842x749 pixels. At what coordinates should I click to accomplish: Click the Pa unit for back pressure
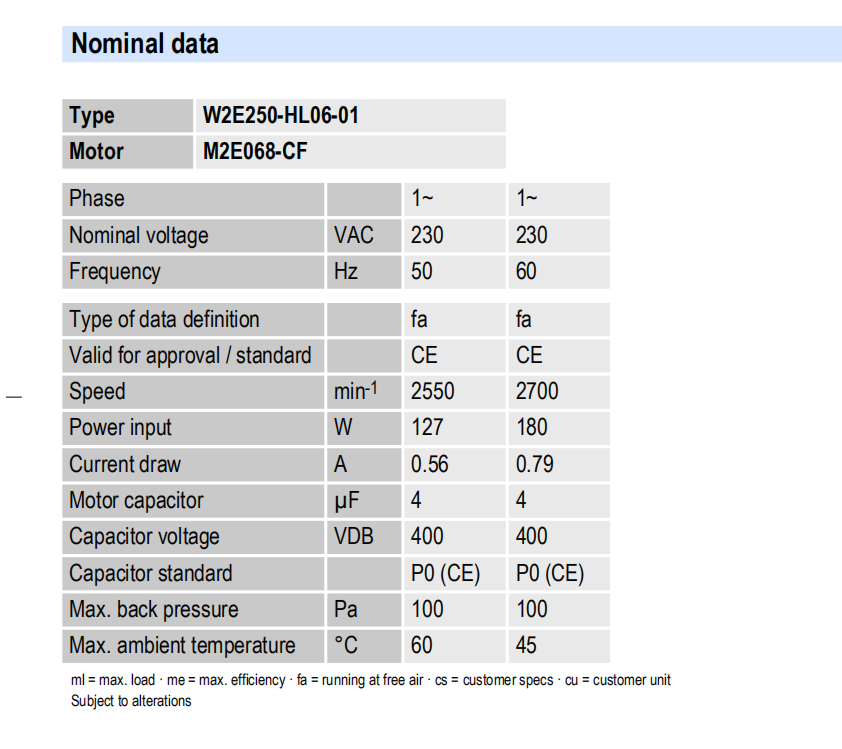pos(345,610)
